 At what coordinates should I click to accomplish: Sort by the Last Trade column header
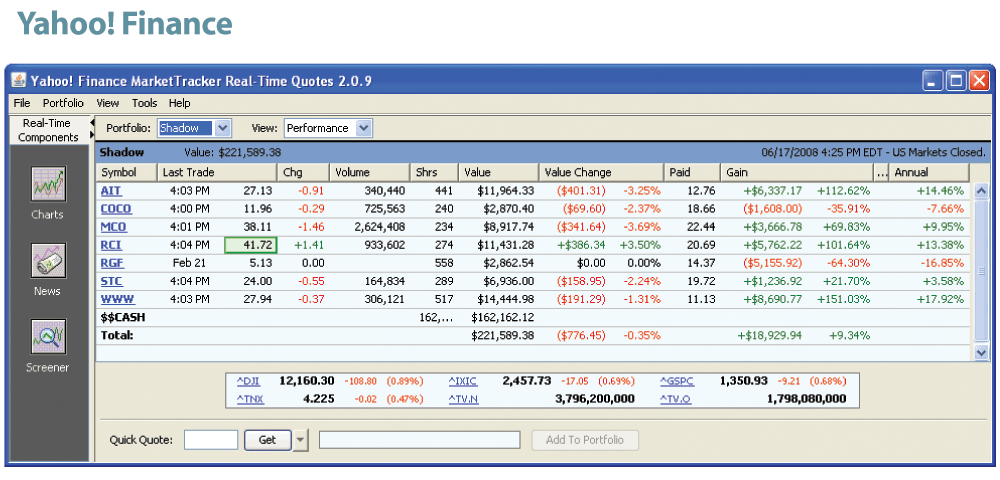point(217,172)
